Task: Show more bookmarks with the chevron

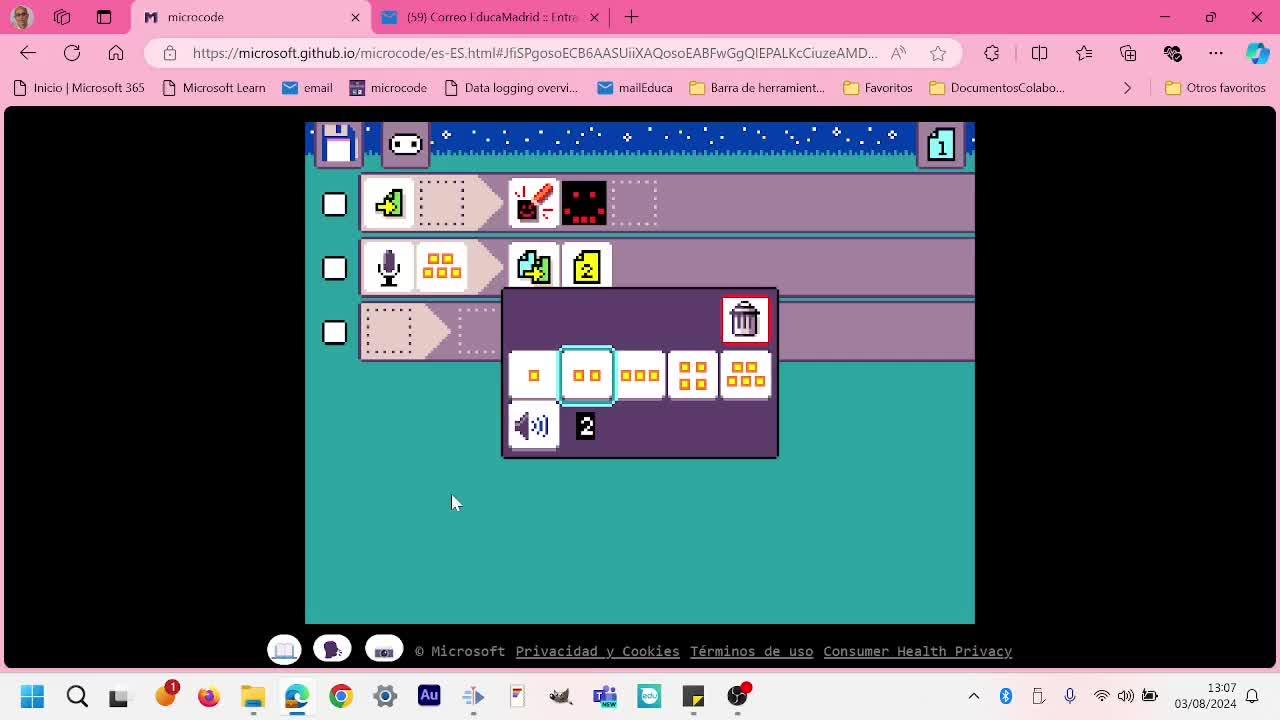Action: [1127, 88]
